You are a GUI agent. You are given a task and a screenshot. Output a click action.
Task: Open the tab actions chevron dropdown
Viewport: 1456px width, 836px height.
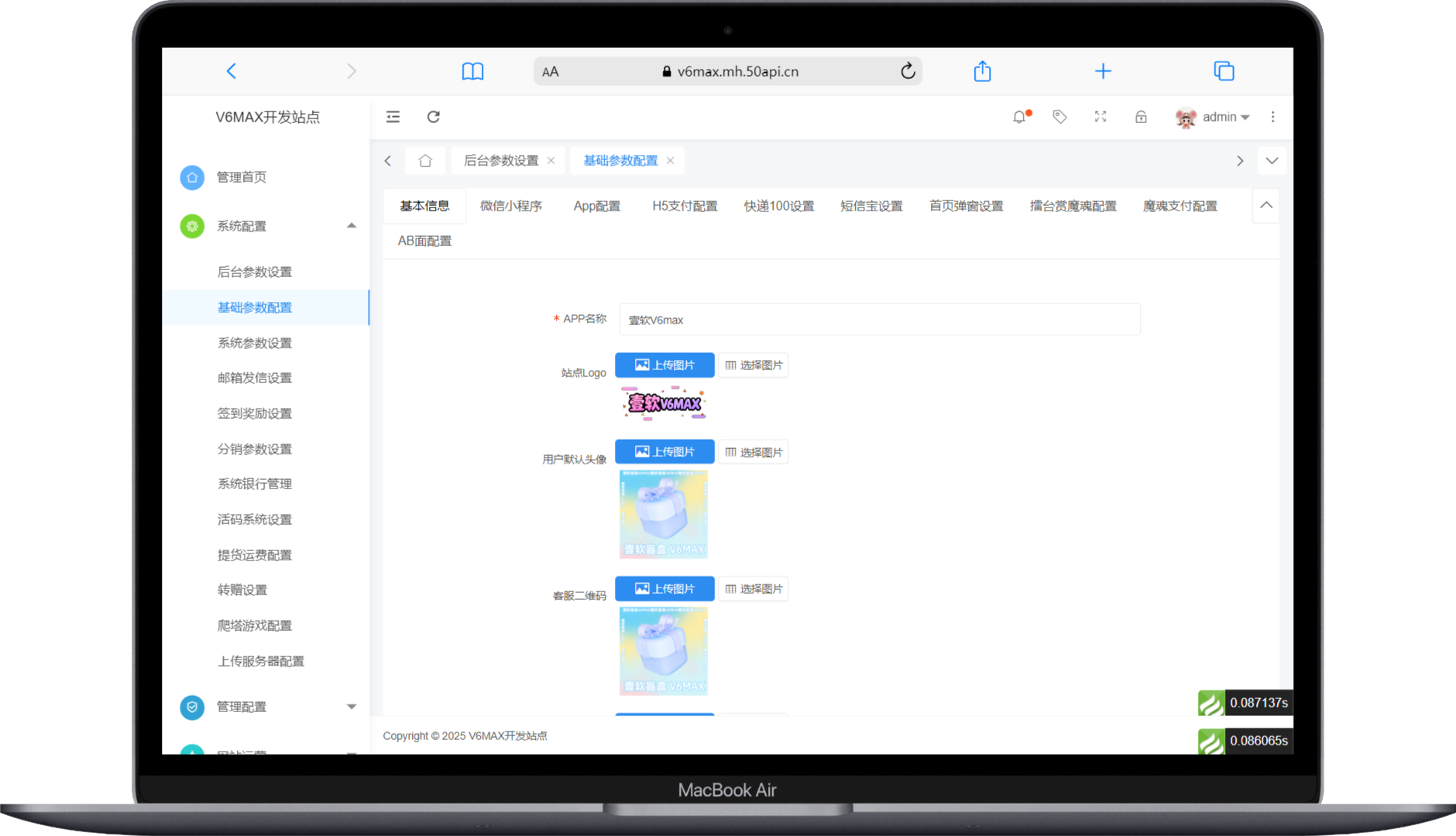click(x=1271, y=160)
